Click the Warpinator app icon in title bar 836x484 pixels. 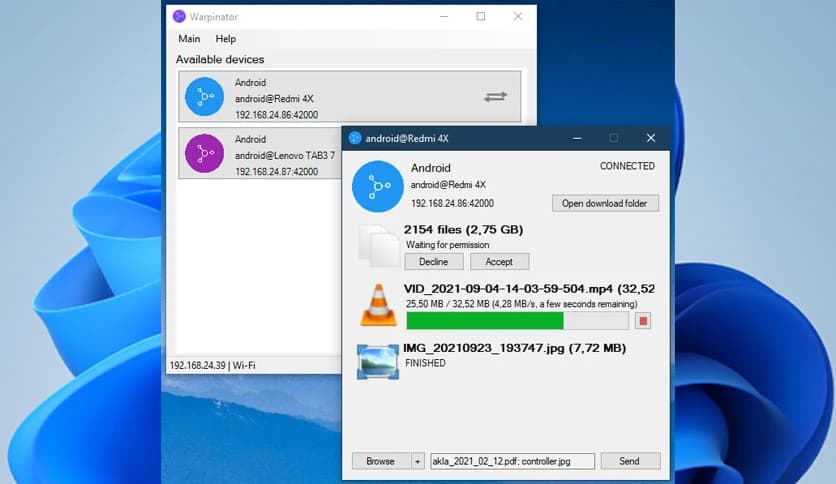[x=179, y=17]
